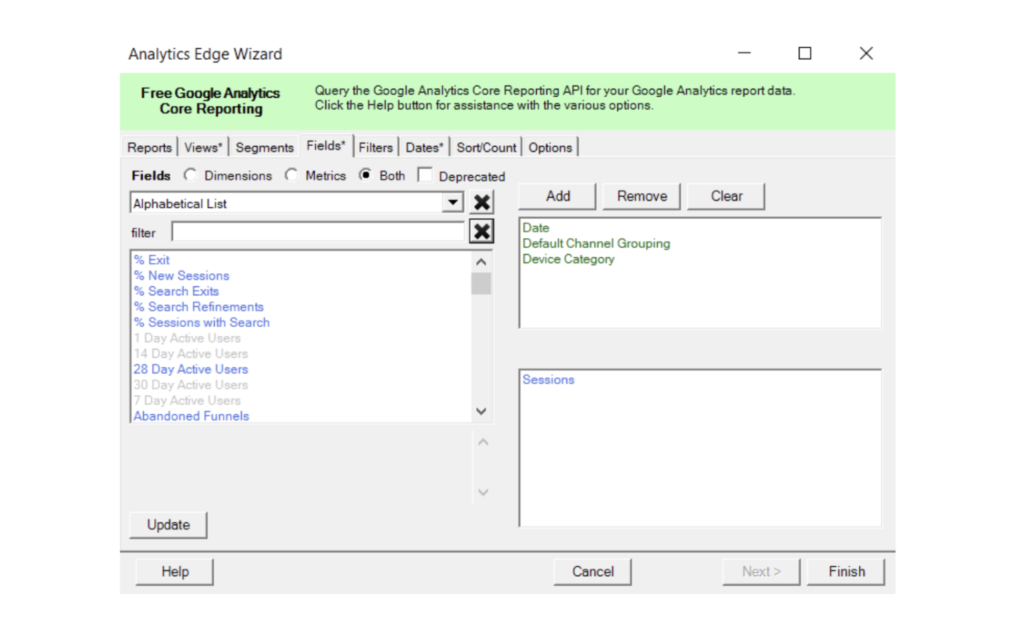Click in the filter text field
1024x636 pixels.
(317, 232)
